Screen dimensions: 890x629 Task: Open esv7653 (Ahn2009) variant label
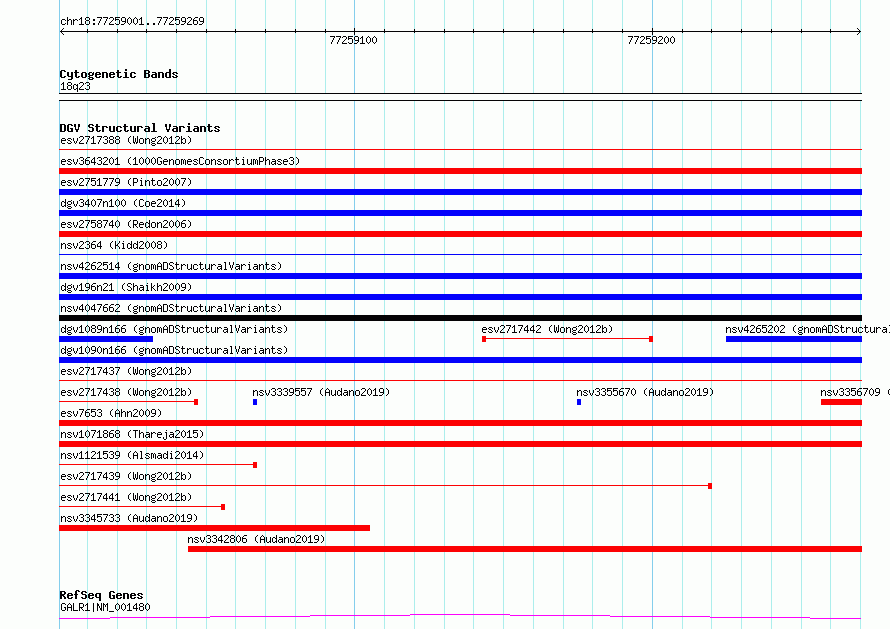111,413
